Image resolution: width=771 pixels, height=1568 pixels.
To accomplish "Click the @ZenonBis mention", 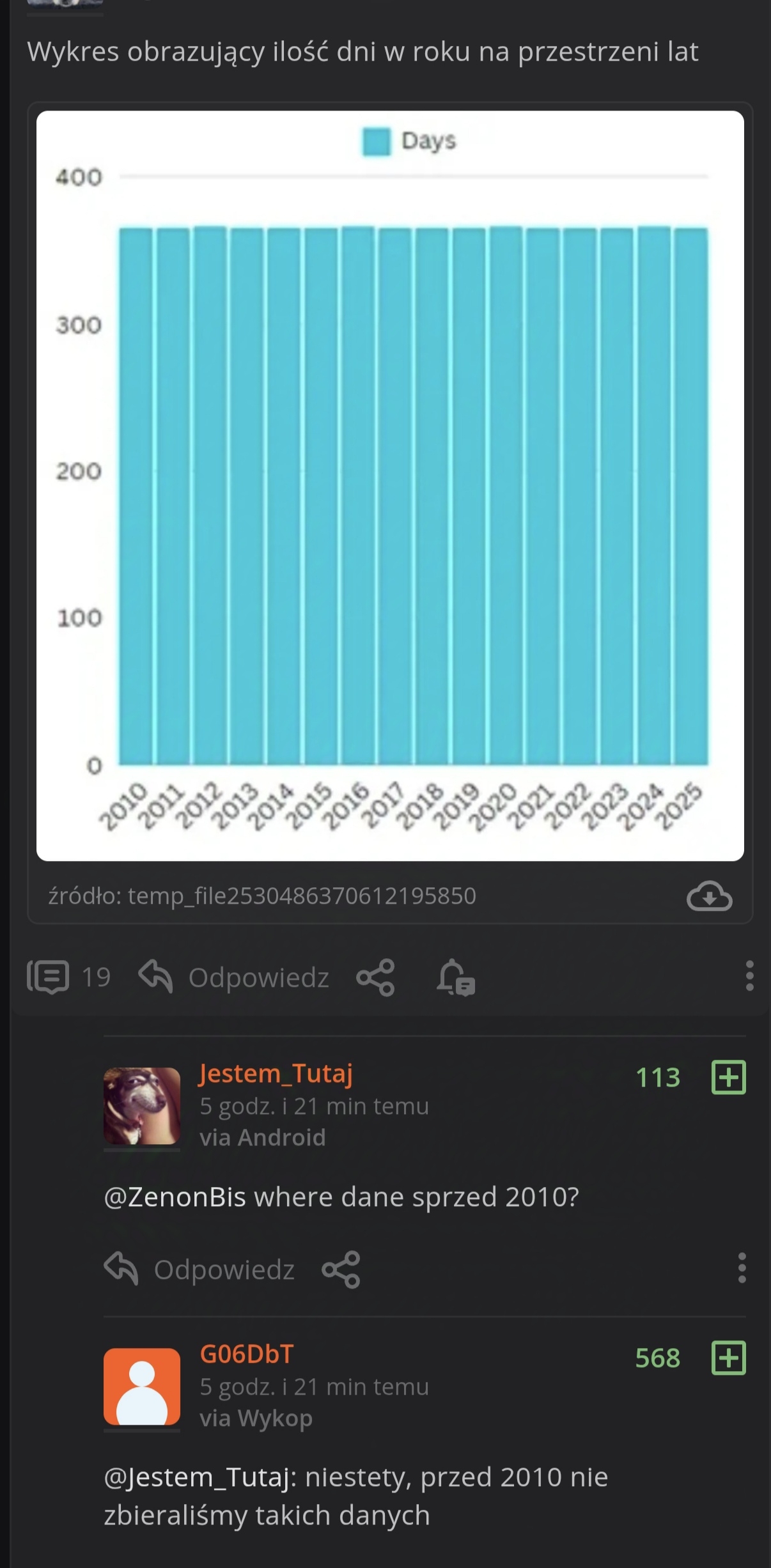I will coord(175,1197).
